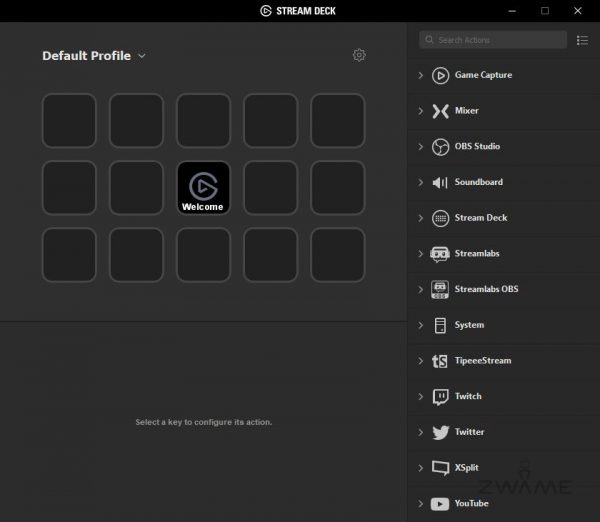Toggle the actions list view icon
Image resolution: width=600 pixels, height=522 pixels.
click(x=582, y=40)
